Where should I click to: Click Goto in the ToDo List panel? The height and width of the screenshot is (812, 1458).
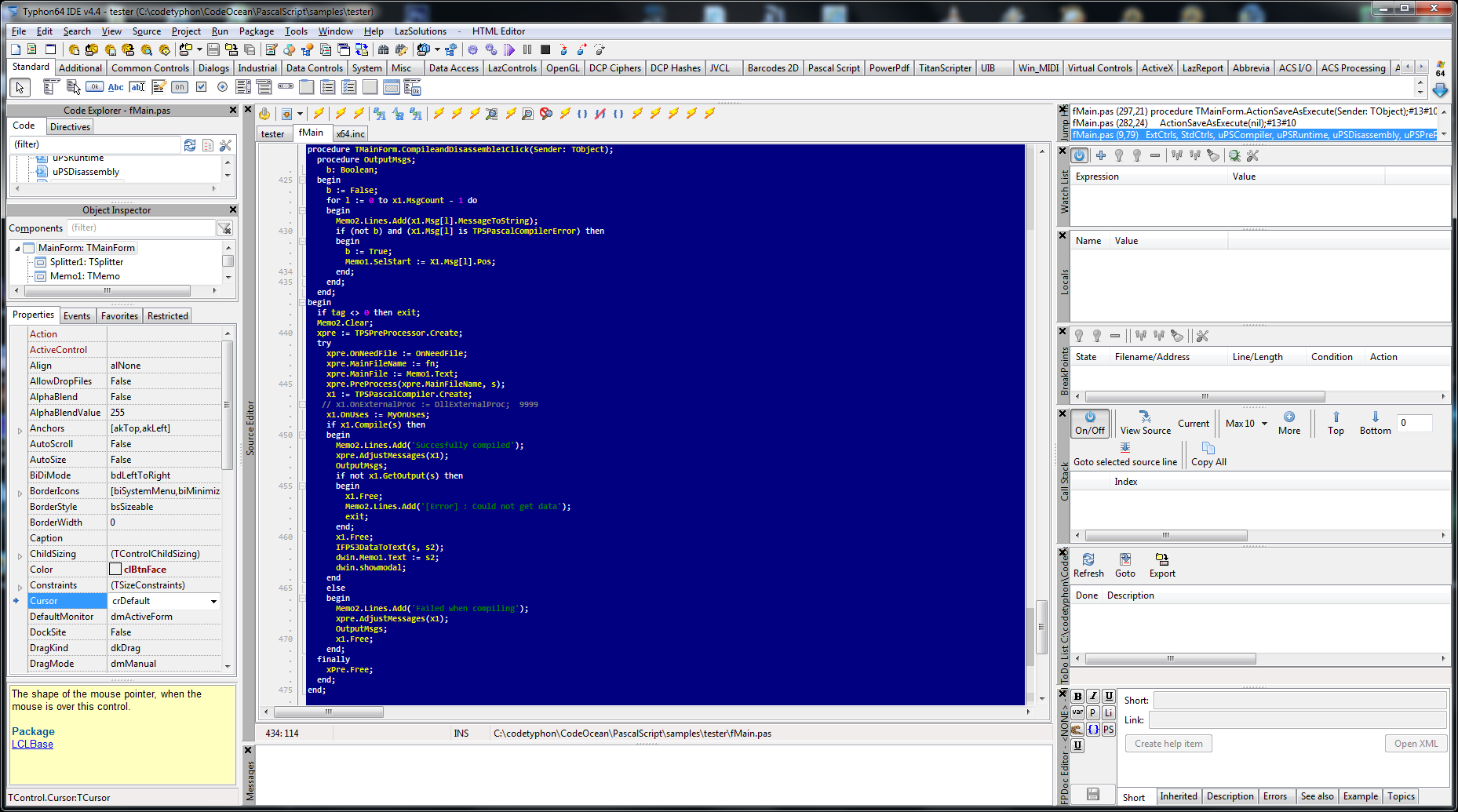pos(1125,565)
